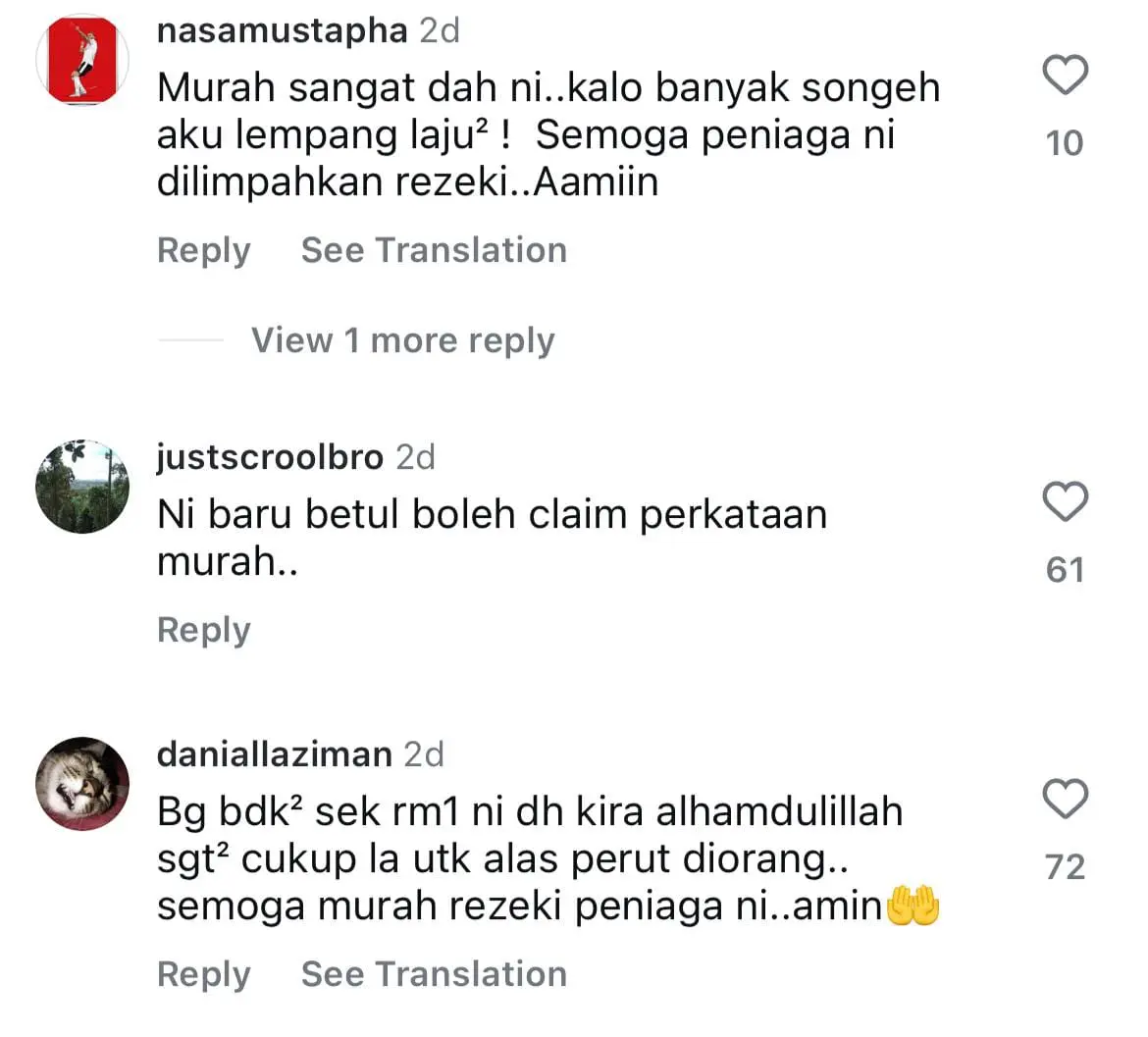Open nasamustapha's profile picture

click(82, 60)
